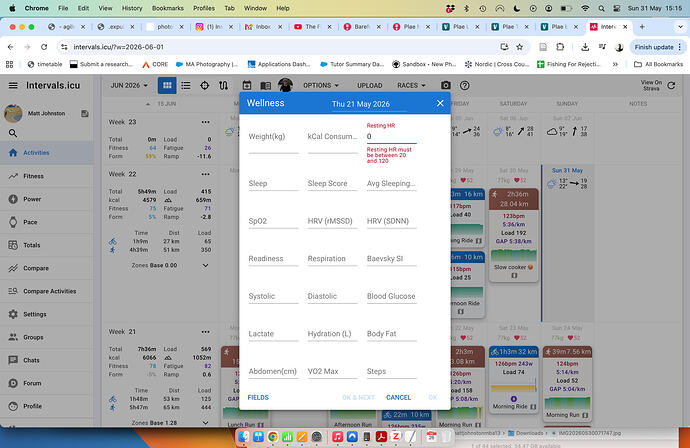Click View On Strava link
690x448 pixels.
pyautogui.click(x=651, y=85)
